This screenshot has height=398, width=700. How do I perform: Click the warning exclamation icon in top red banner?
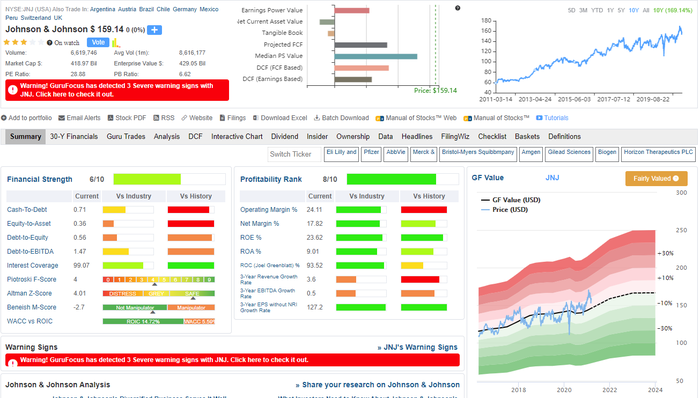pos(12,90)
